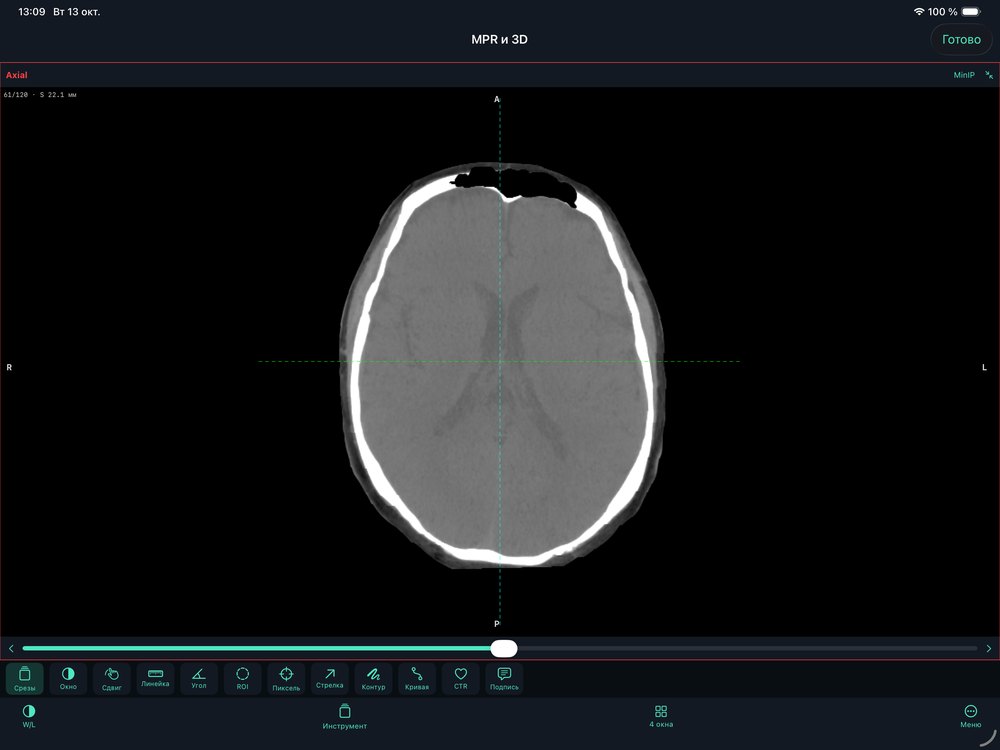Tap the Готово button

[961, 40]
